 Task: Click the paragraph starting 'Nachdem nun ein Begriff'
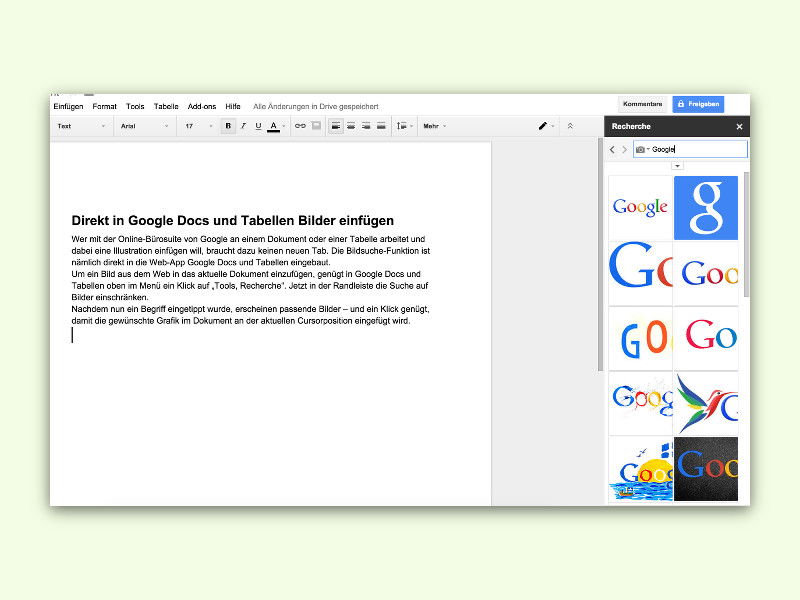point(250,315)
